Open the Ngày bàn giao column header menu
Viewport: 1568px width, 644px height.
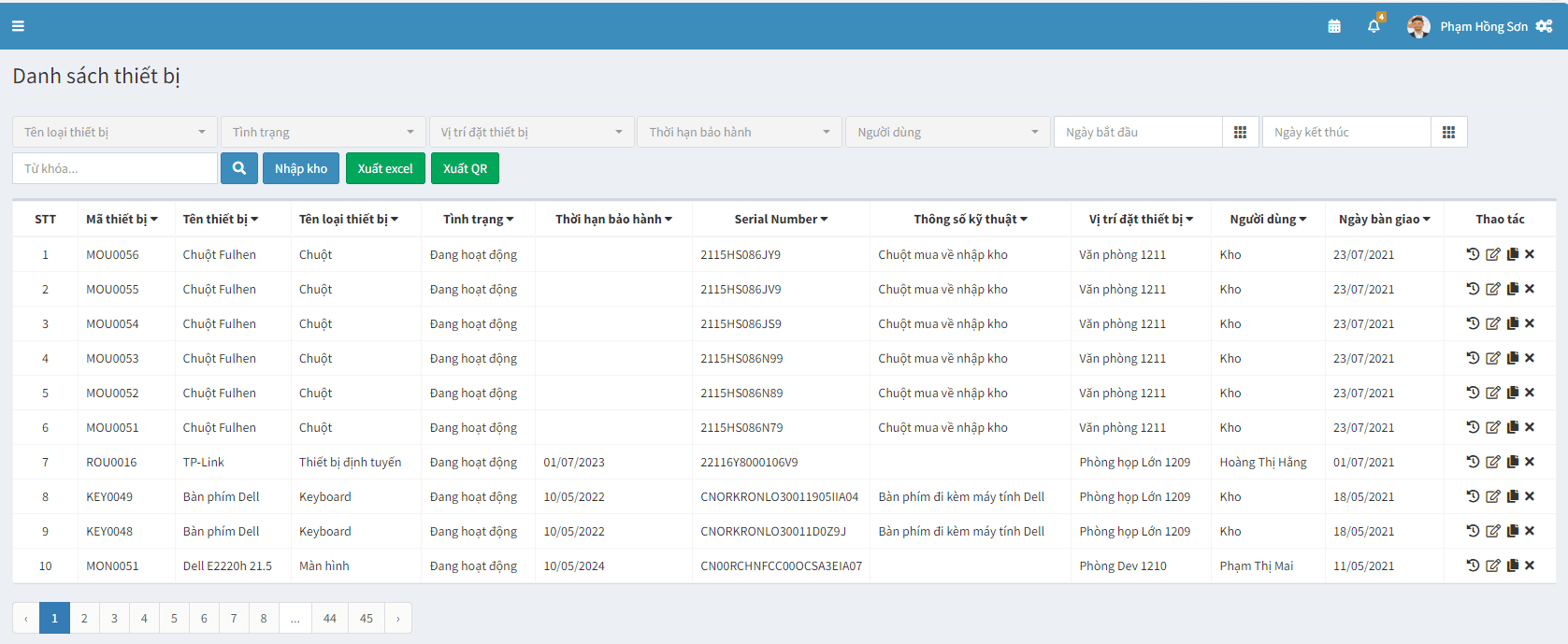[x=1384, y=219]
